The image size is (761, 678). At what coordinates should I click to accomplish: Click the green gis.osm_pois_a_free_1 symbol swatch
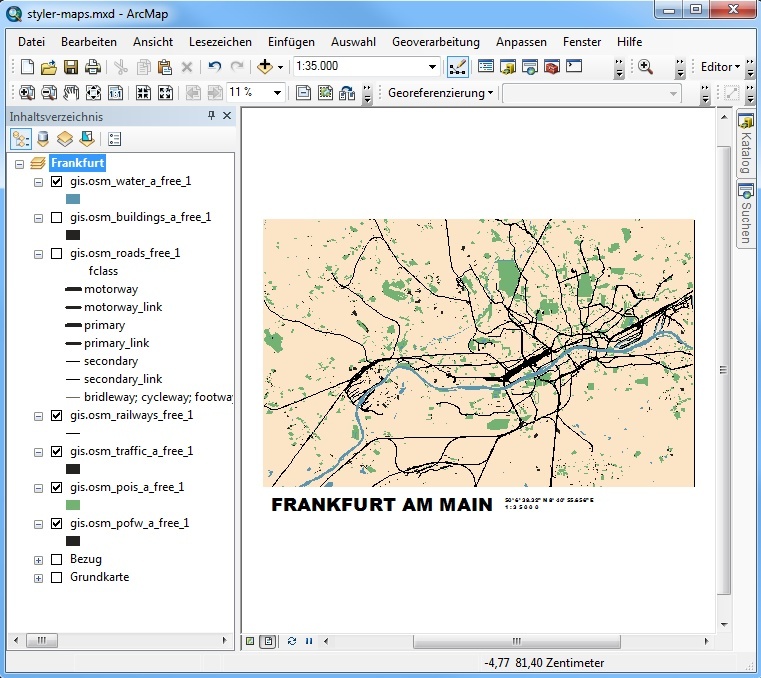click(73, 505)
